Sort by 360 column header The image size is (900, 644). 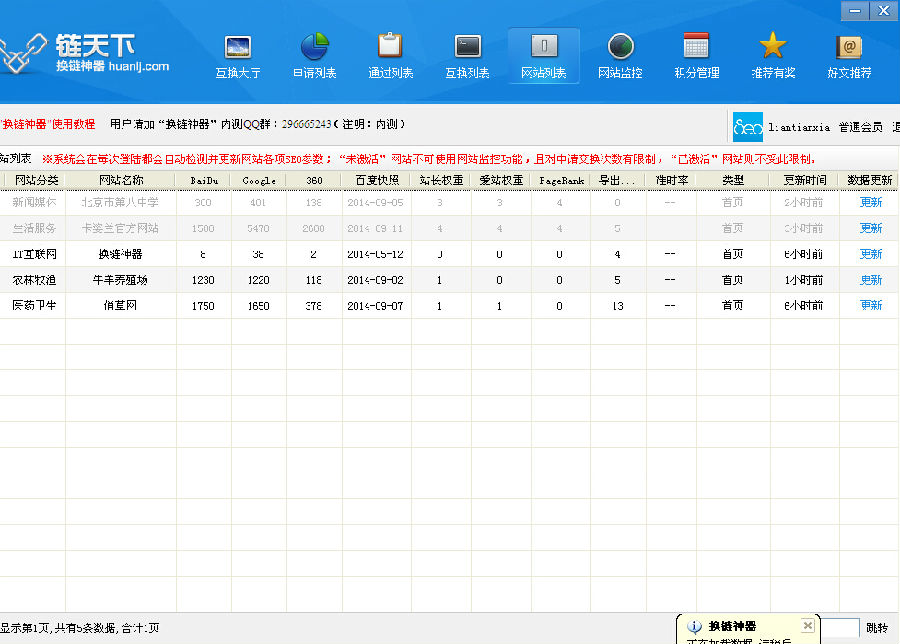tap(314, 180)
